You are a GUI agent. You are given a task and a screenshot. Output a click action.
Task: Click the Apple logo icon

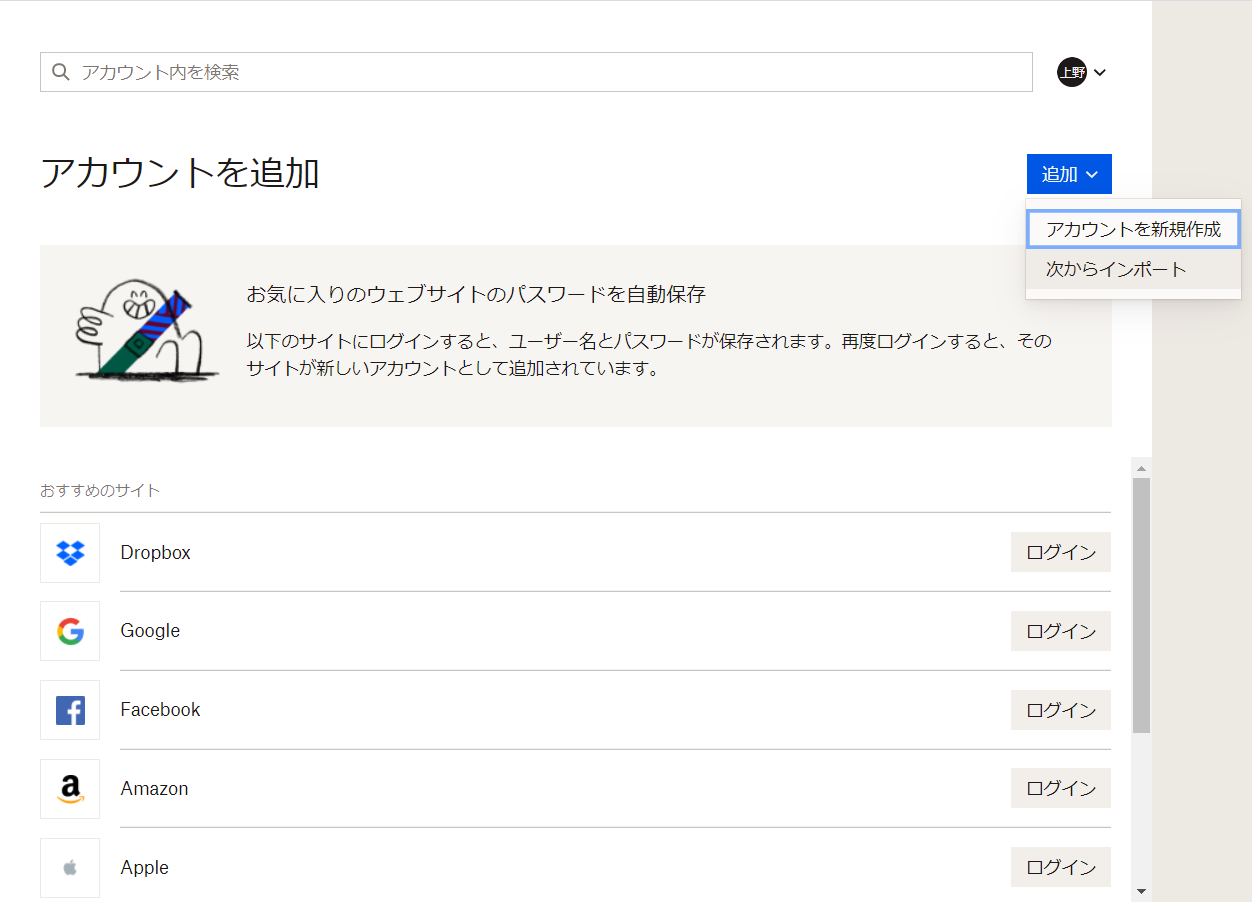point(70,868)
